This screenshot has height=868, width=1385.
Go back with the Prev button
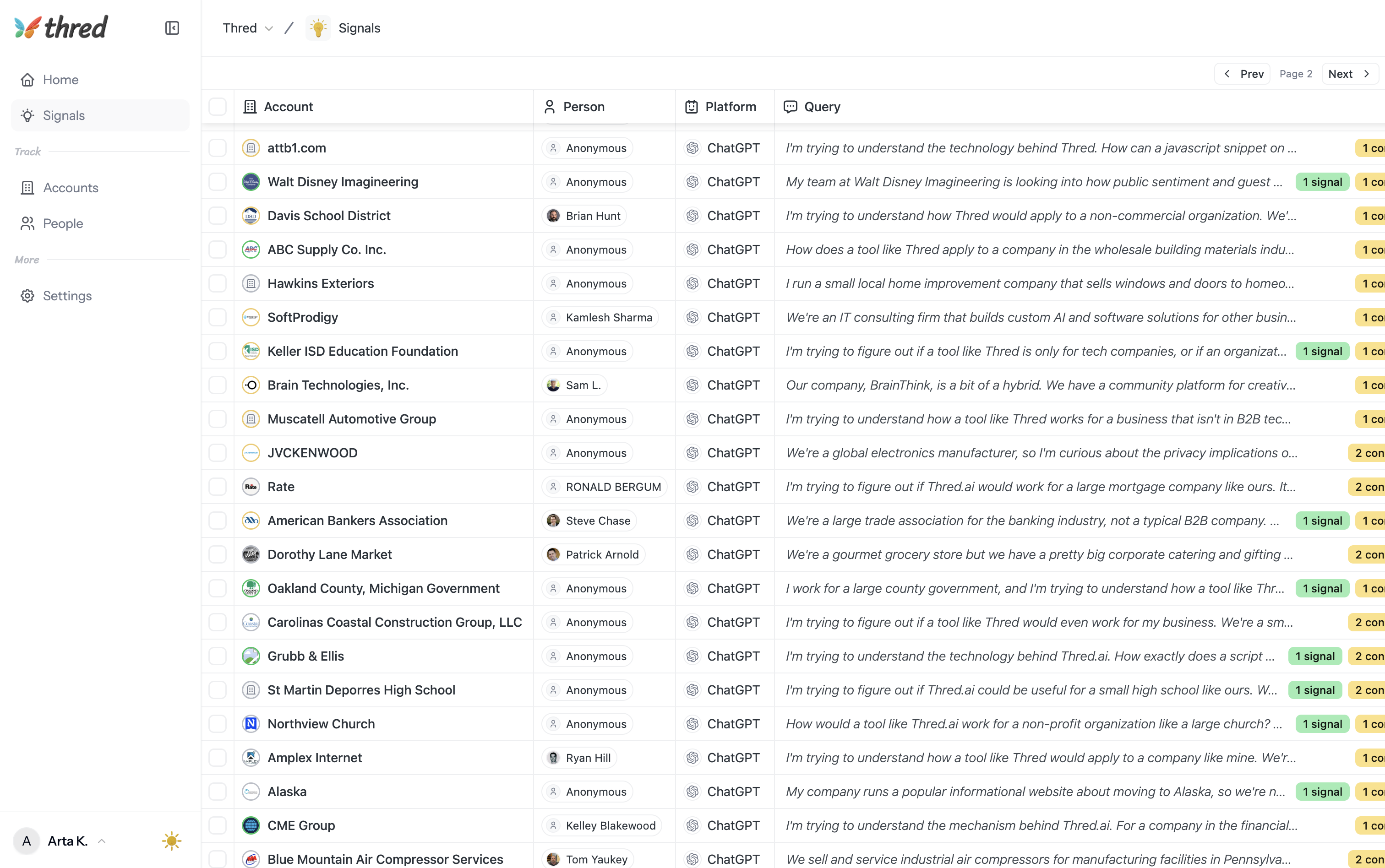point(1243,74)
